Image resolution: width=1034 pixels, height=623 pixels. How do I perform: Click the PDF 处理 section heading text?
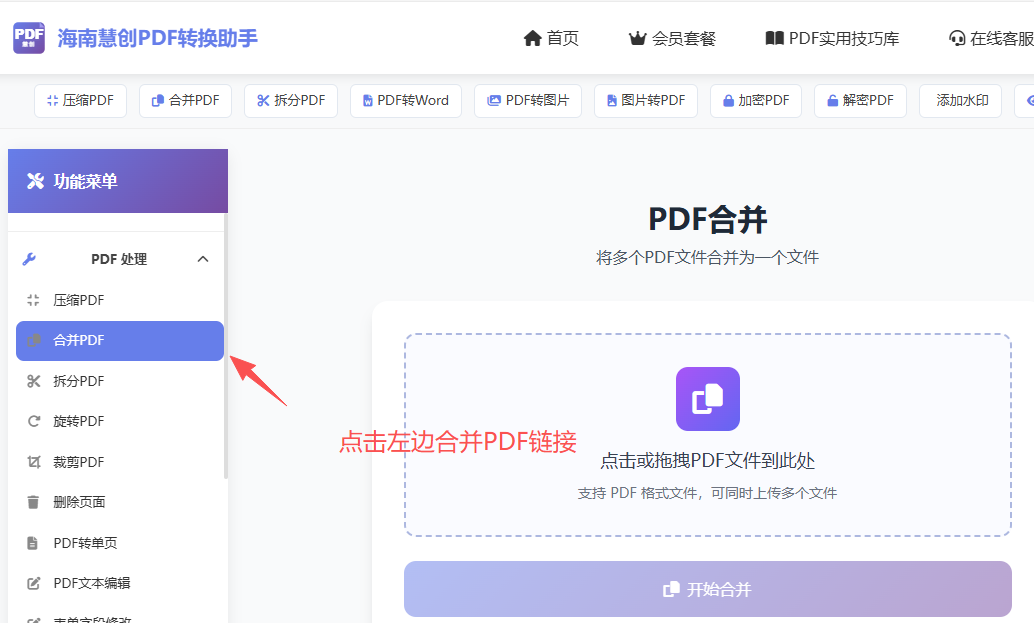point(119,259)
